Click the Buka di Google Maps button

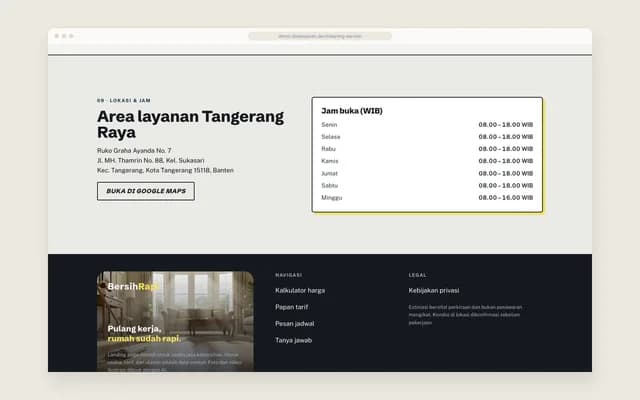point(146,191)
